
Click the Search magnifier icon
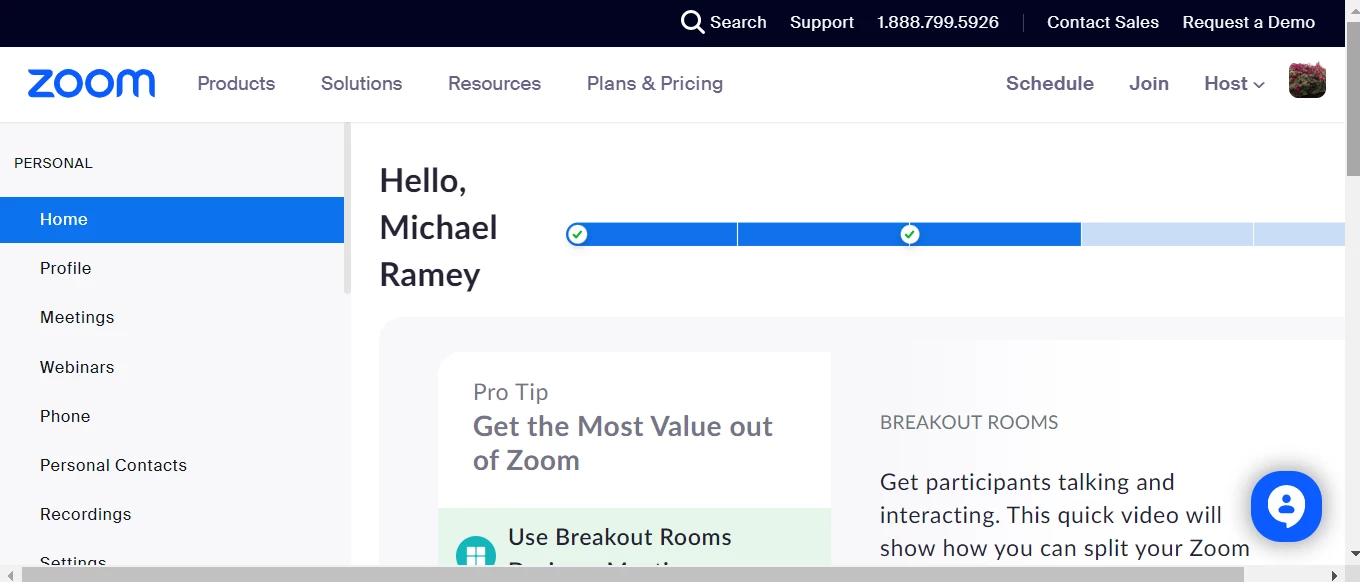coord(693,22)
